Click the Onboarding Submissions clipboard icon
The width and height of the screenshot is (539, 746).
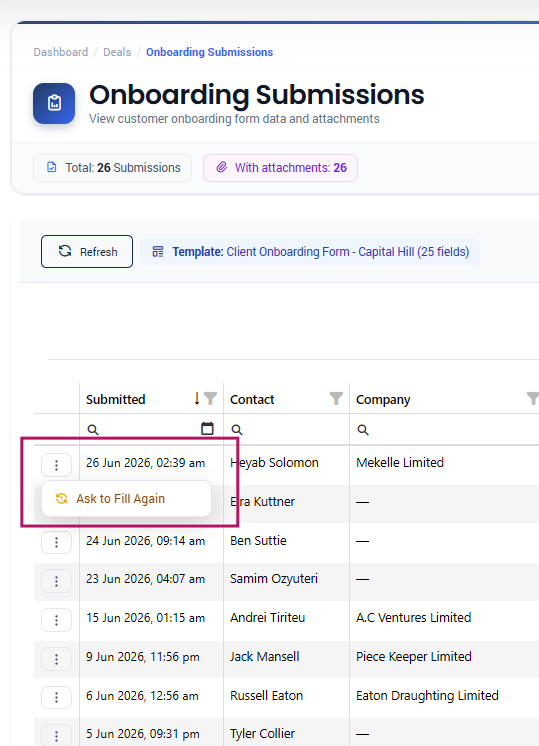[54, 103]
